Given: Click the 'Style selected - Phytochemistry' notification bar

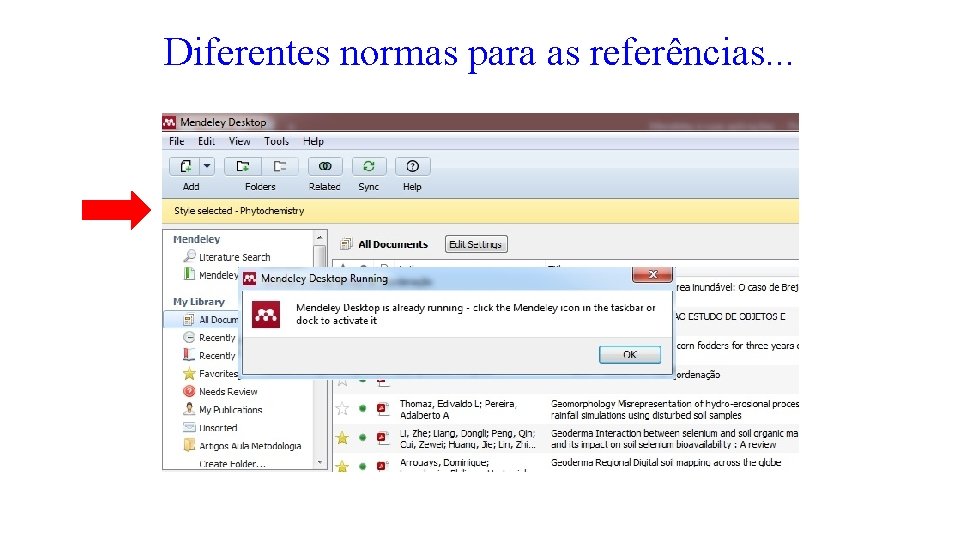Looking at the screenshot, I should point(480,211).
